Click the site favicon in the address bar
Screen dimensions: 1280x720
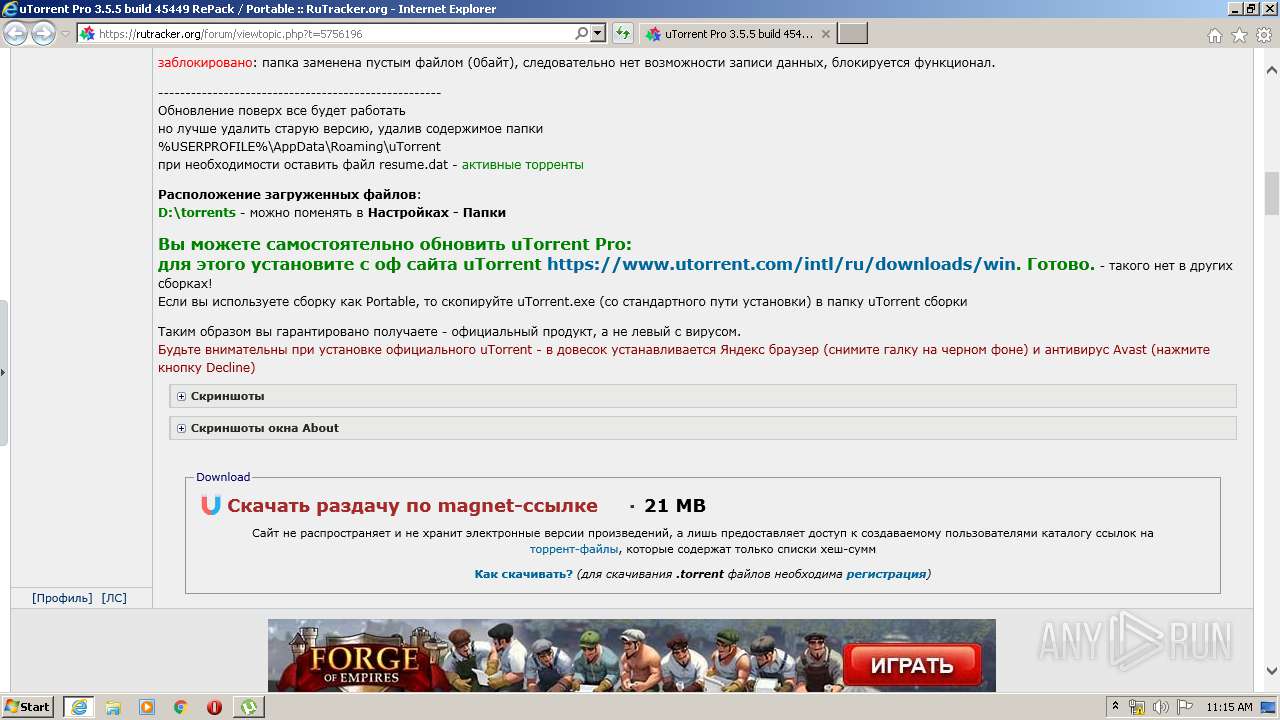[87, 34]
